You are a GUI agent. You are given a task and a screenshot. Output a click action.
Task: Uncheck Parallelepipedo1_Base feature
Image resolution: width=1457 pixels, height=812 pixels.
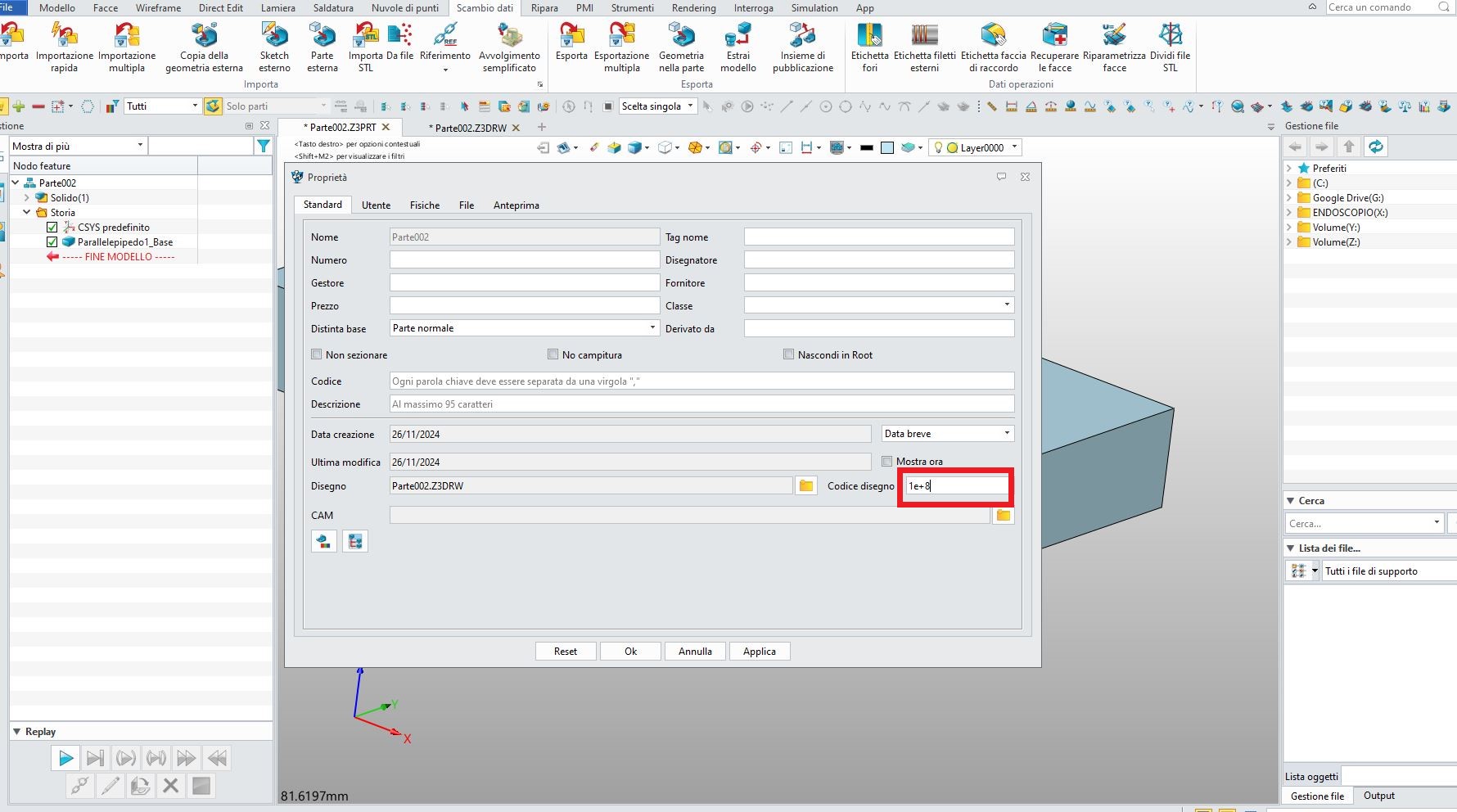(52, 242)
